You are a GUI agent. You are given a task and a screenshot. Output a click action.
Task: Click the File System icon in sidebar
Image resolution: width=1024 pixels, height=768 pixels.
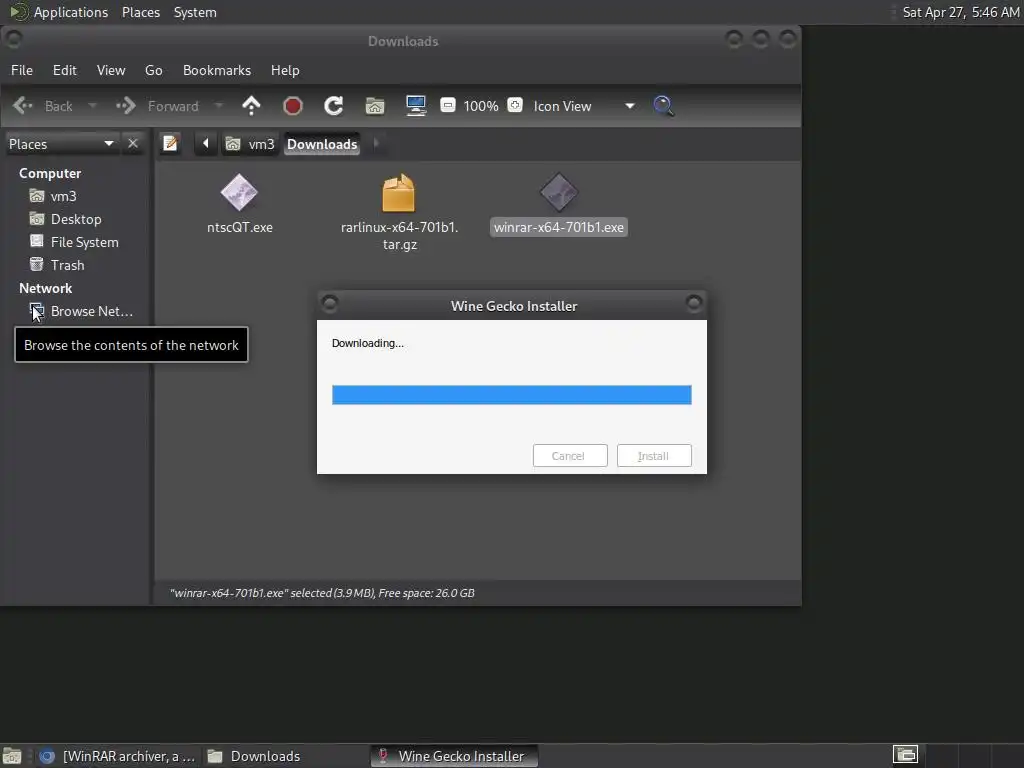[x=37, y=242]
